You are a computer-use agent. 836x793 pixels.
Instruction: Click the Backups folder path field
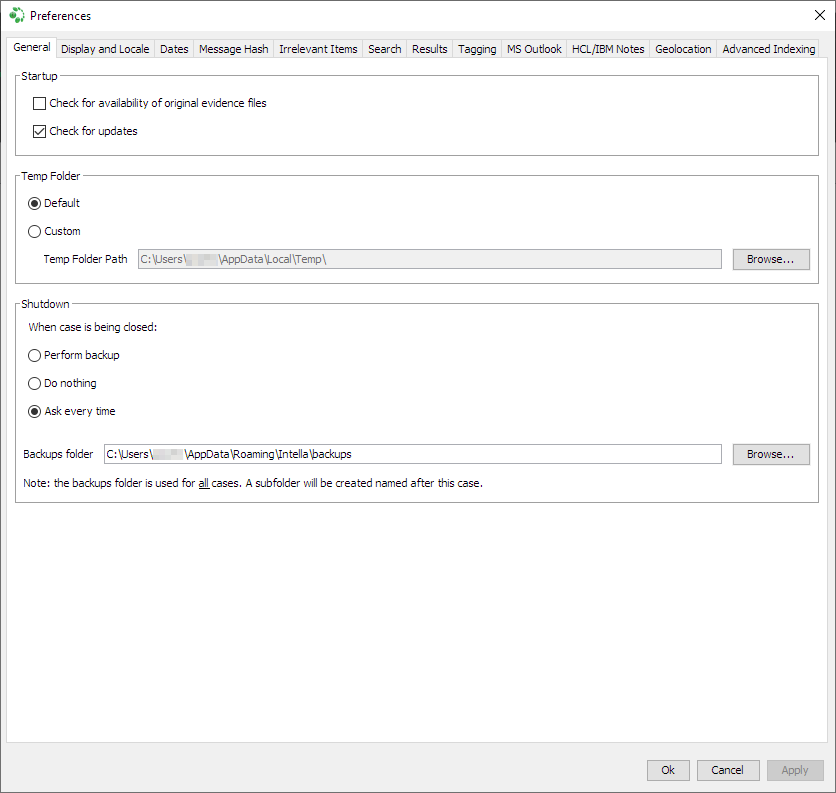pos(412,454)
